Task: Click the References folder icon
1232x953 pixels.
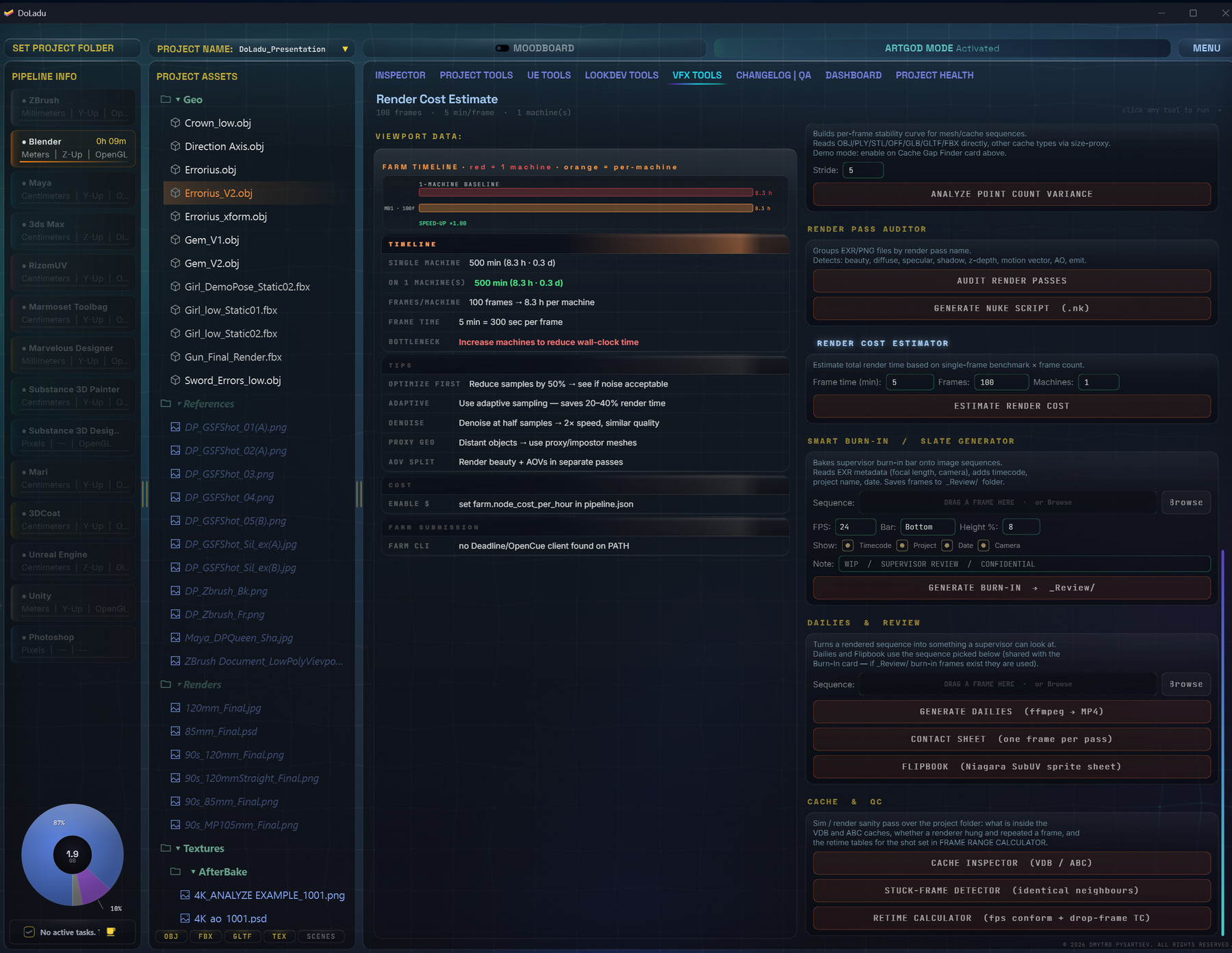Action: pyautogui.click(x=166, y=404)
